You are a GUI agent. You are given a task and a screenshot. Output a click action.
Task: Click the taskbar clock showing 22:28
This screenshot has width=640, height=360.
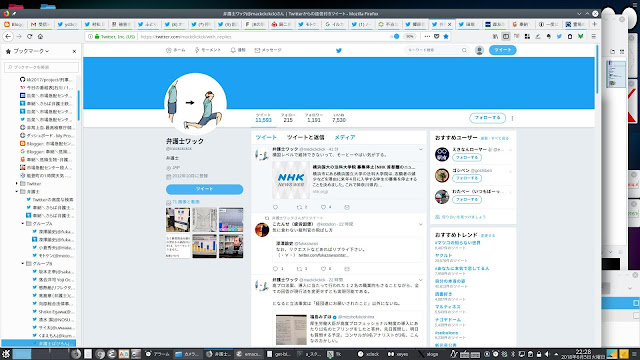click(x=583, y=354)
